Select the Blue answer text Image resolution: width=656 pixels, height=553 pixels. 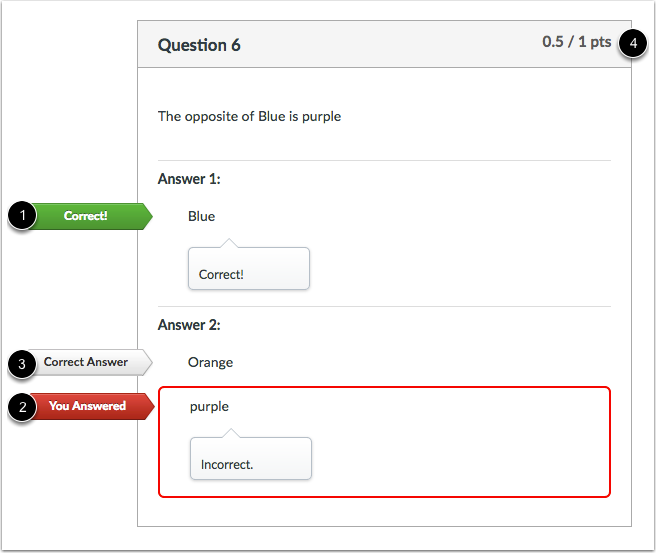pos(201,216)
